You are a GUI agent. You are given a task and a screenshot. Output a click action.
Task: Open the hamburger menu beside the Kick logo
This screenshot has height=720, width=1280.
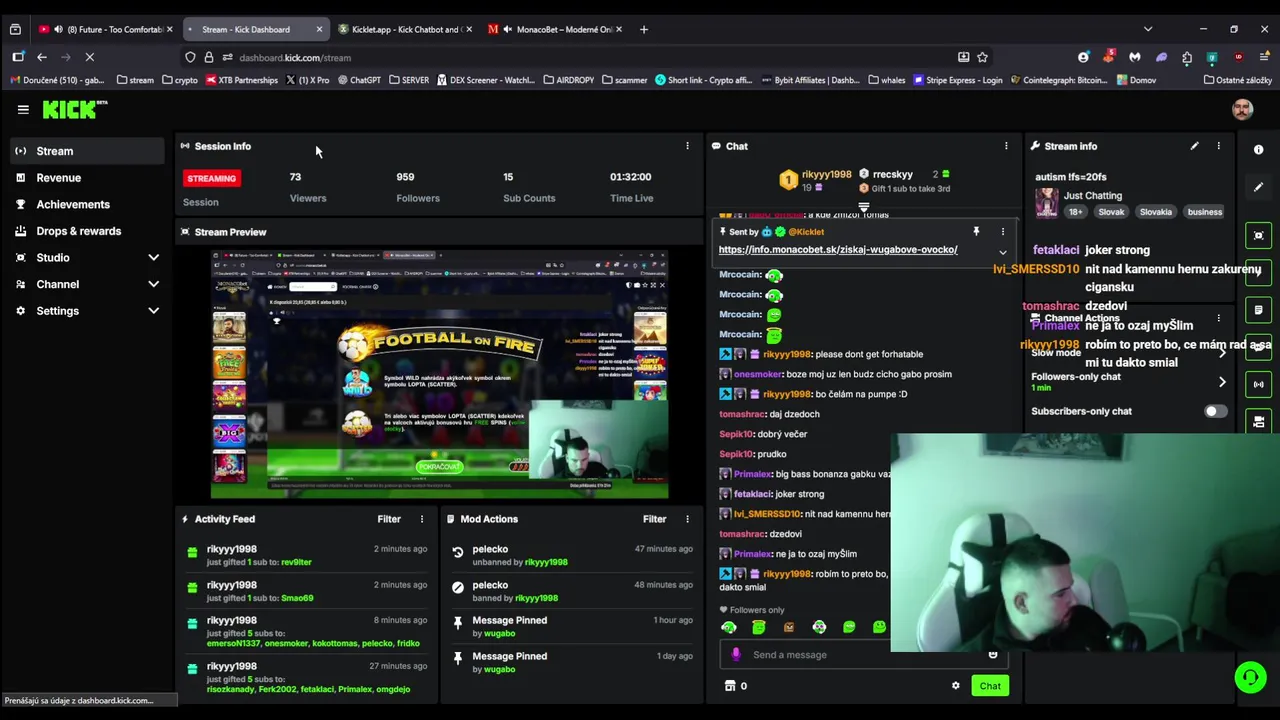click(x=23, y=110)
